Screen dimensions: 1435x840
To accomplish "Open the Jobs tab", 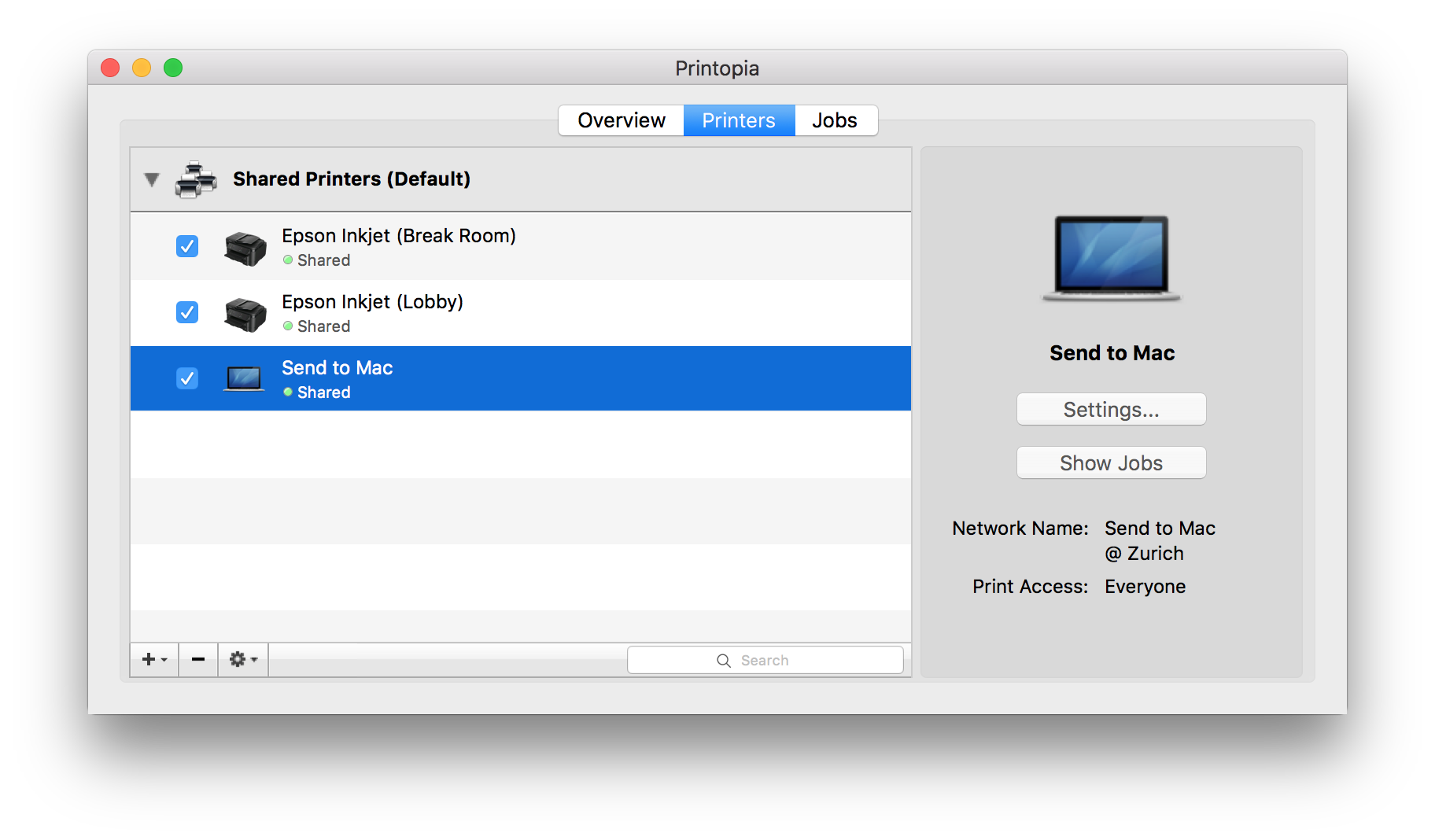I will [x=836, y=120].
